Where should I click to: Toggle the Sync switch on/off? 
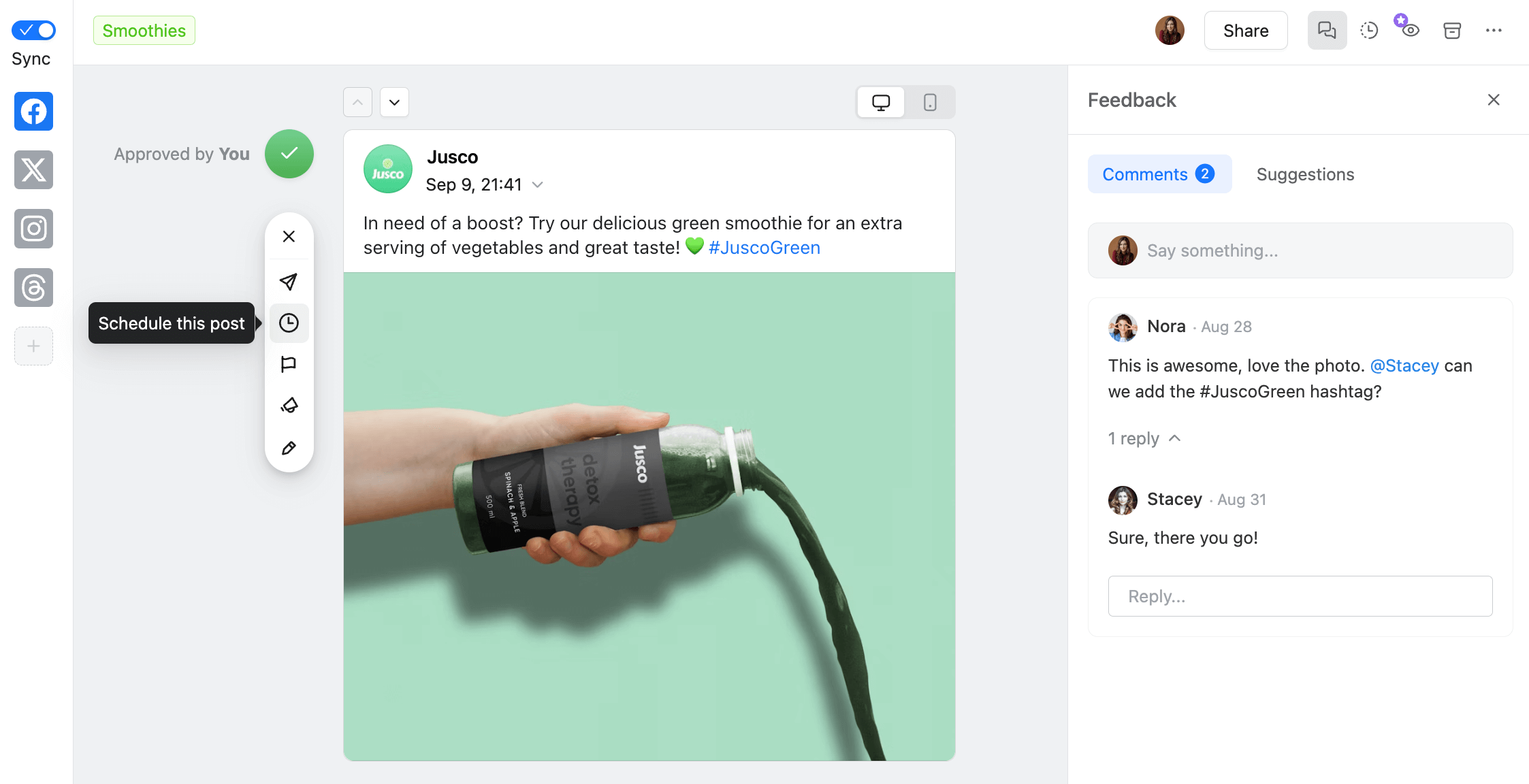pos(33,29)
